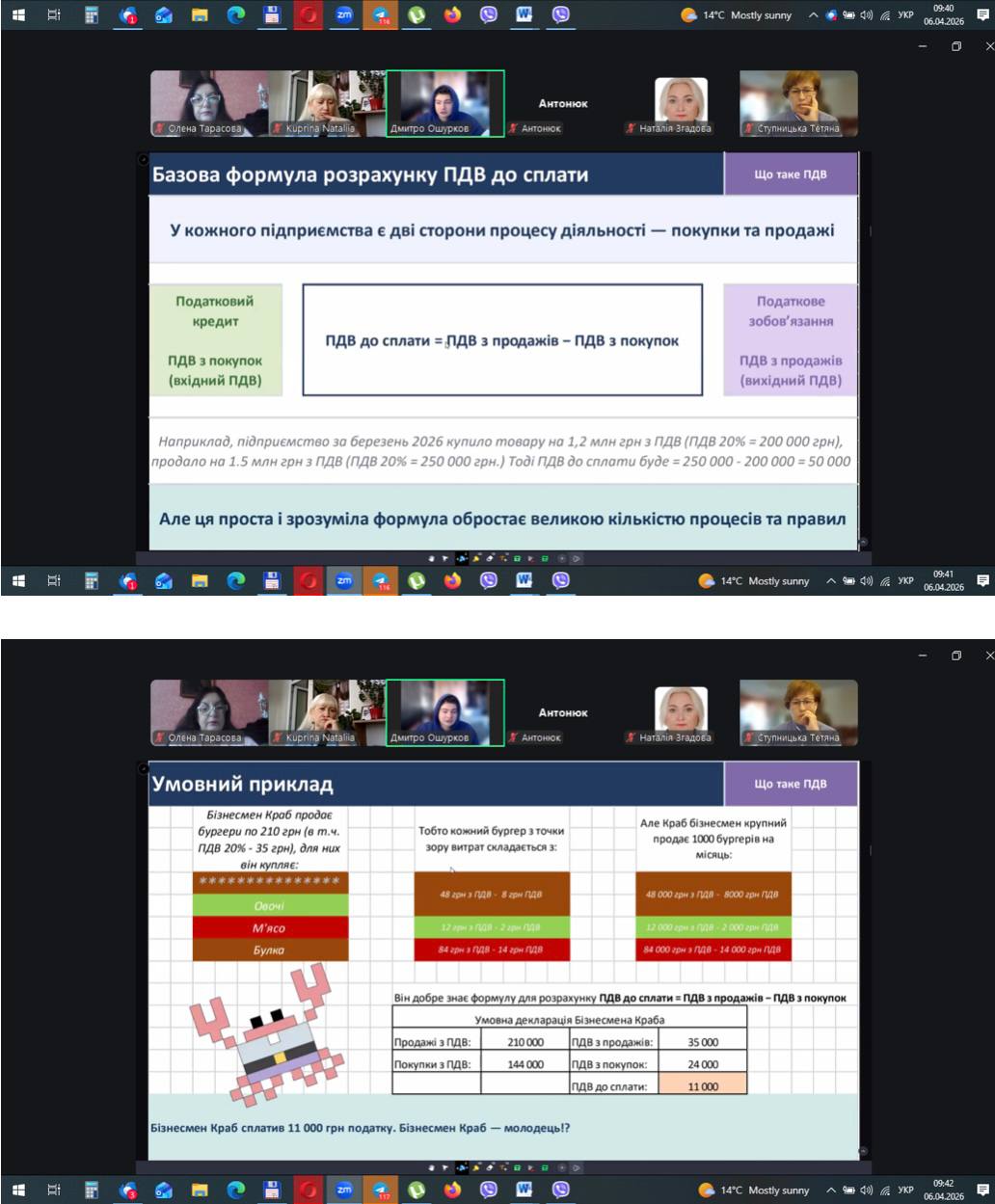
Task: Launch Firefox from the taskbar showing 09:41
Action: [452, 580]
